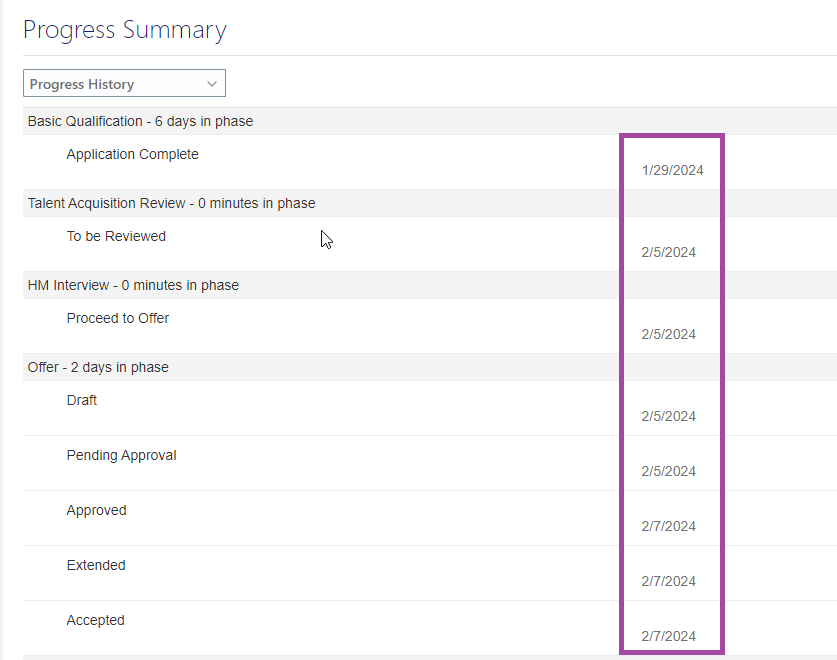Click the Accepted status entry
Screen dimensions: 837x660
[x=95, y=620]
